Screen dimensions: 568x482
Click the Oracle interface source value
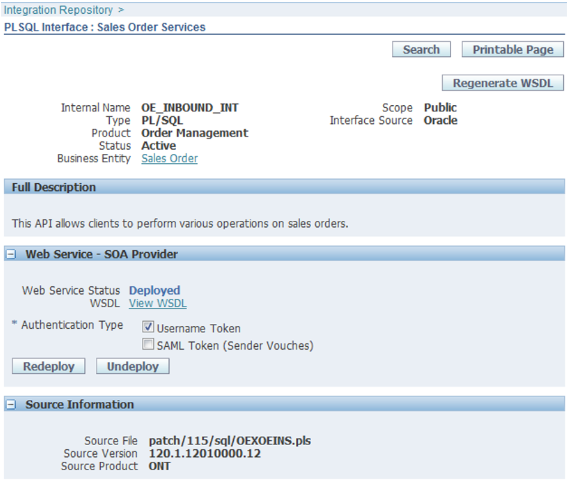[x=440, y=120]
